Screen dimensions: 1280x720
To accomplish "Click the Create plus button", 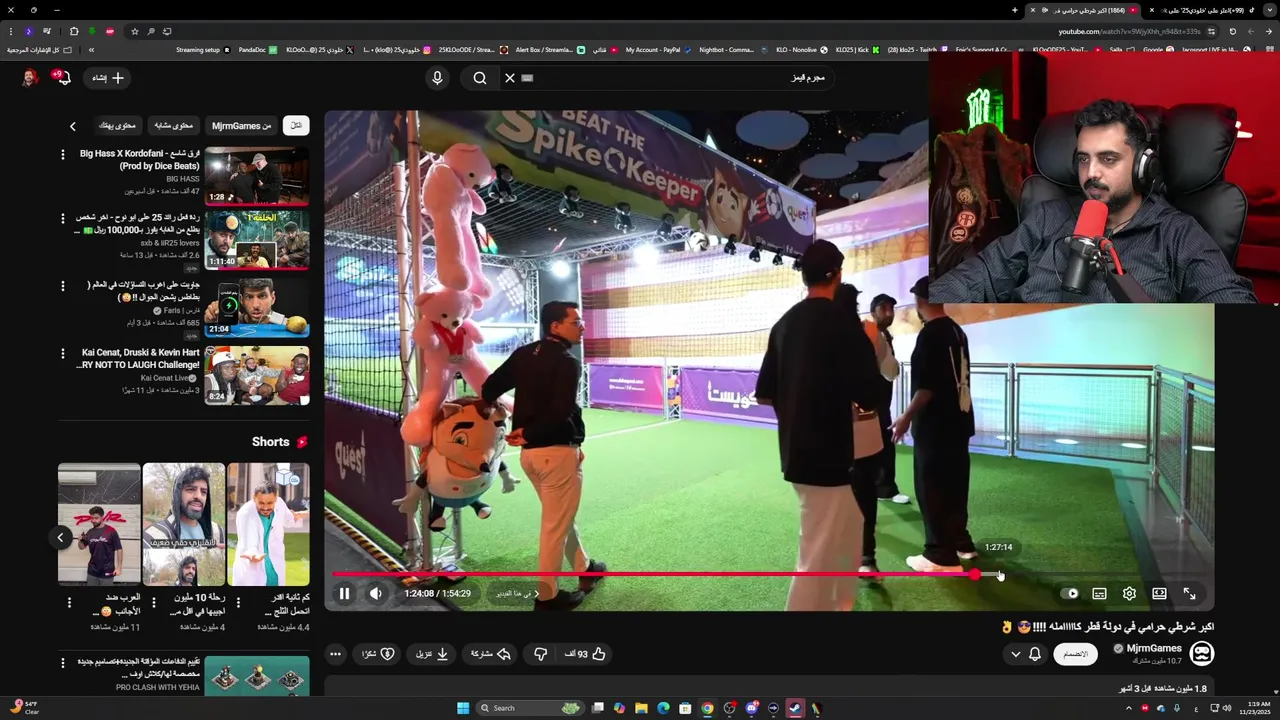I will pyautogui.click(x=108, y=78).
